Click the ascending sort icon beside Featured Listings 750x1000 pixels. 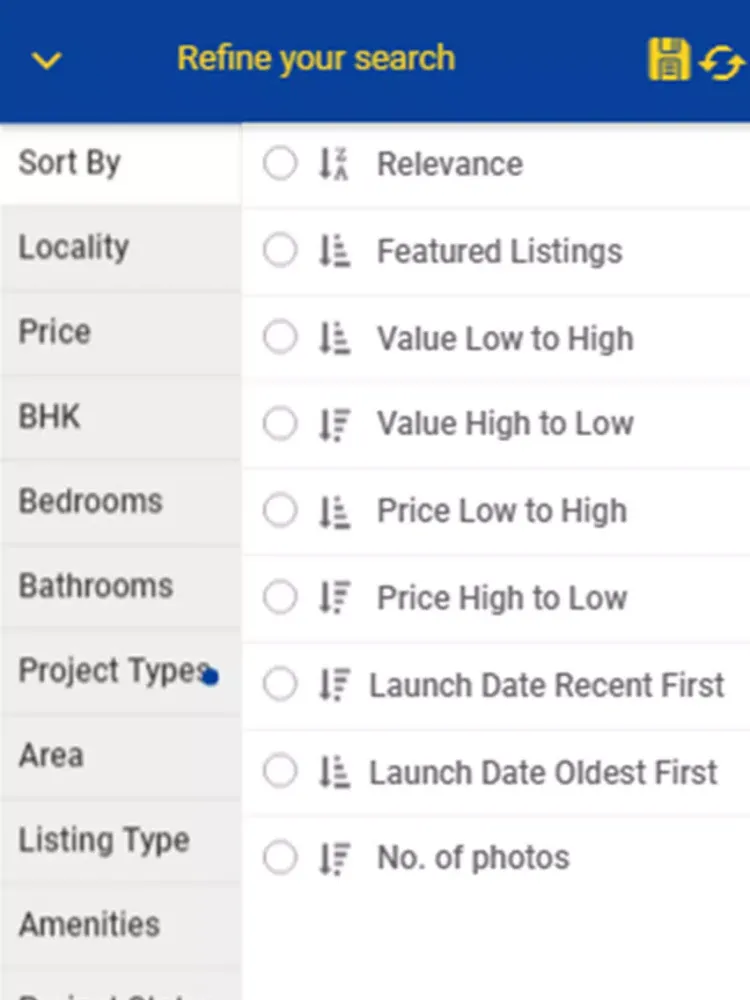tap(334, 251)
